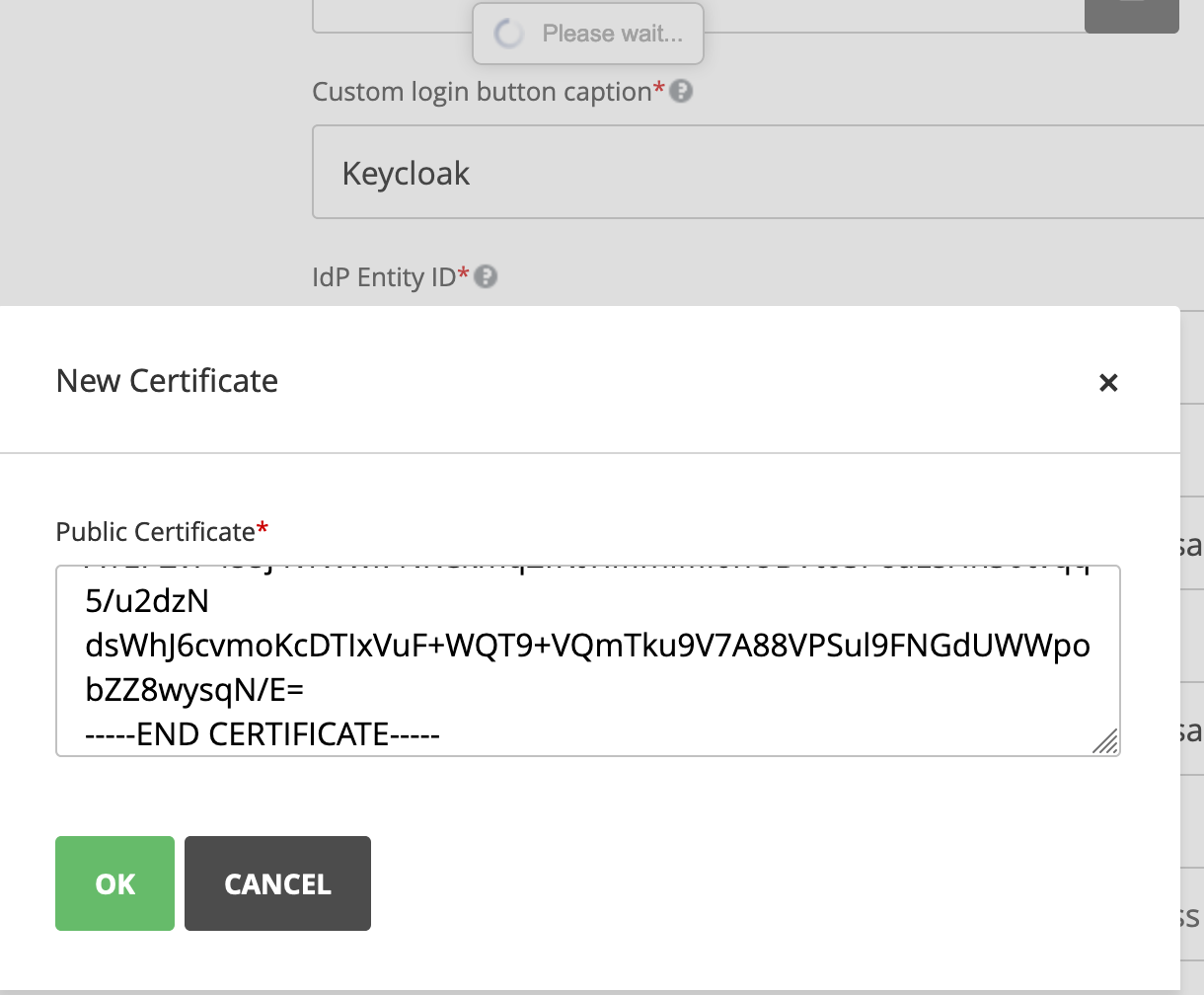Viewport: 1204px width, 995px height.
Task: Click the "Please wait..." loading indicator
Action: [x=588, y=34]
